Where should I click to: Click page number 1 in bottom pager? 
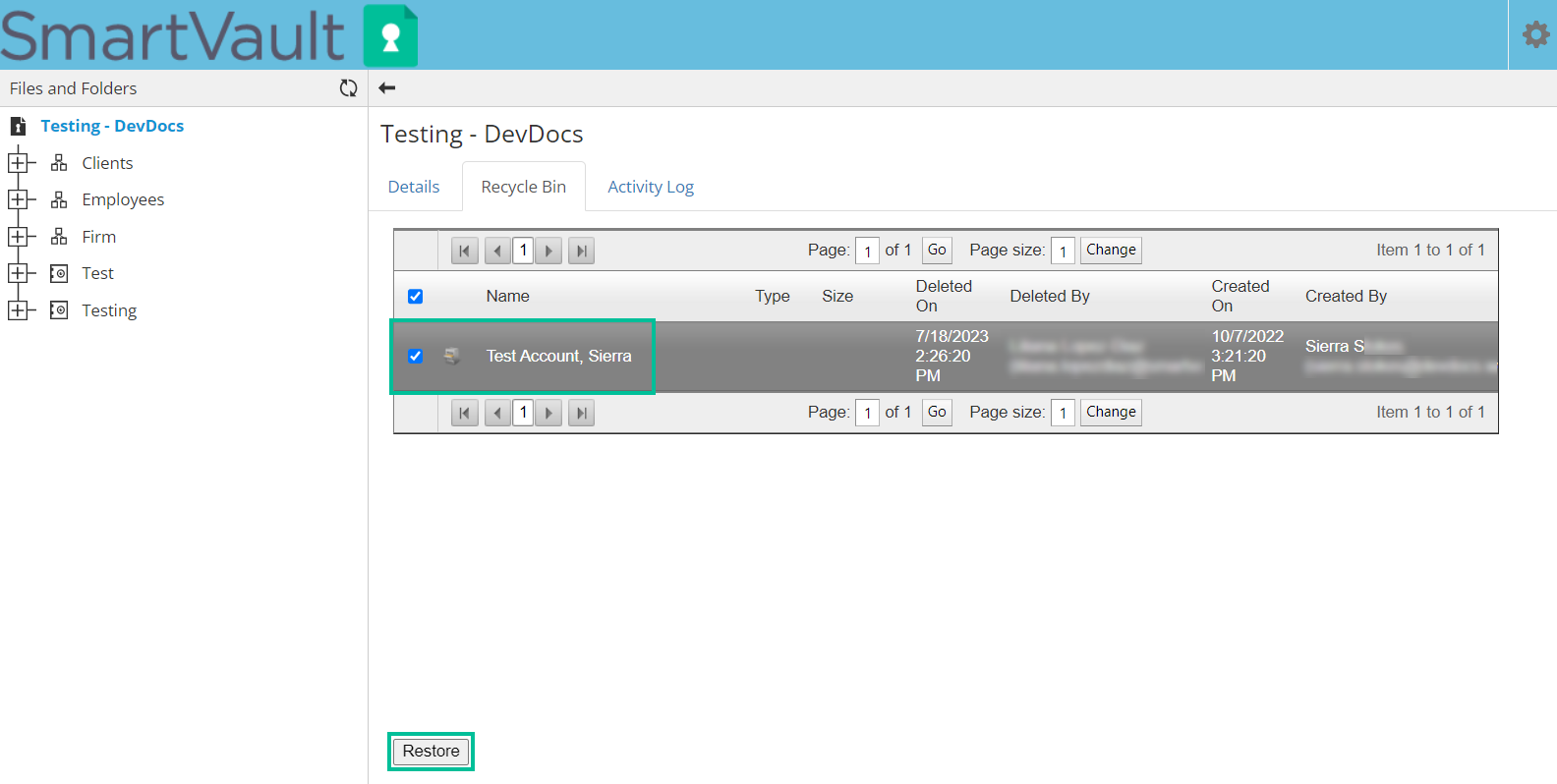[523, 413]
